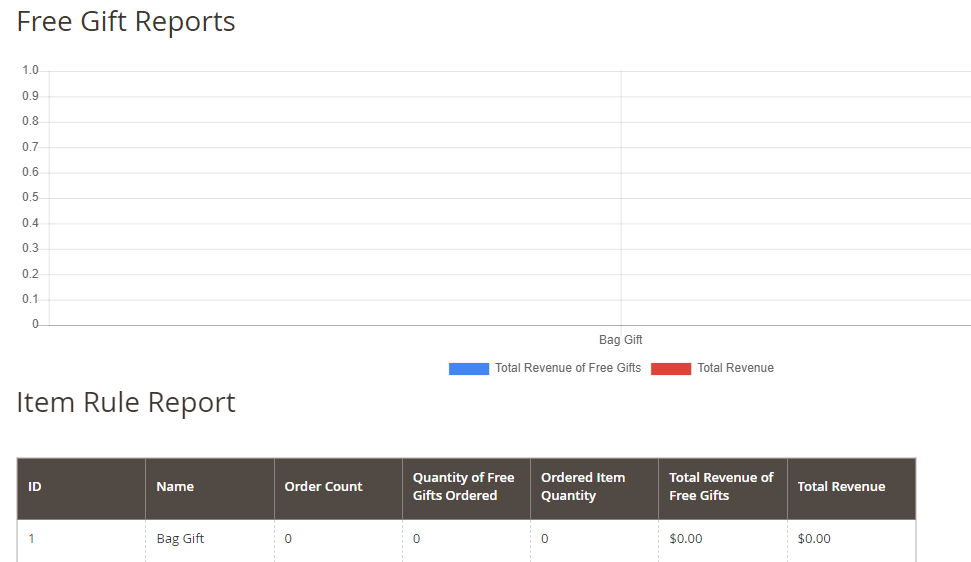Click Total Revenue of Free Gifts $0.00 cell
Screen dimensions: 971x562
pos(686,539)
